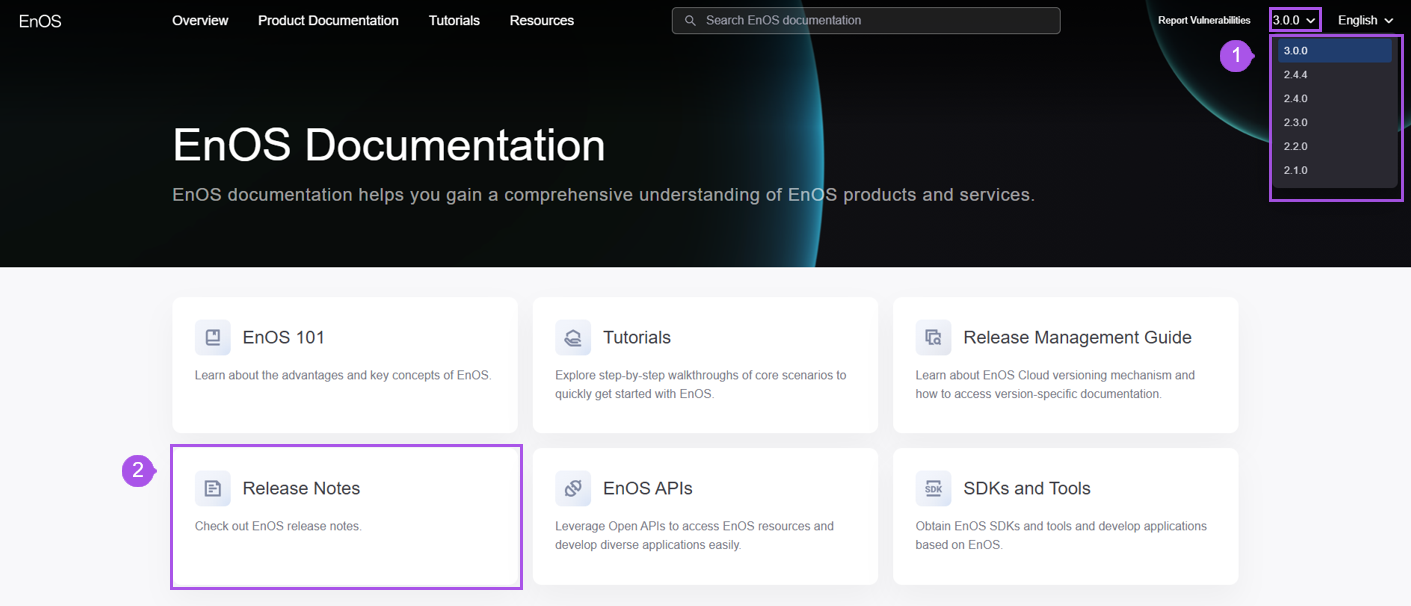
Task: Select version 2.2.0 in version list
Action: (x=1296, y=147)
